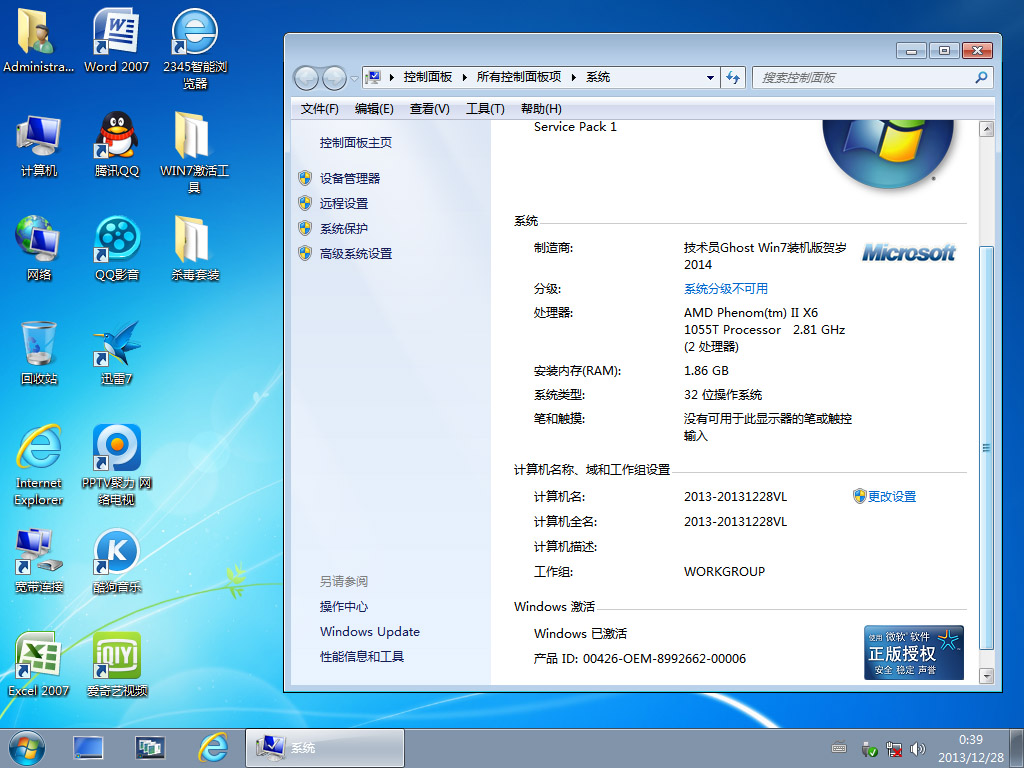Open the 帮助(H) menu
The width and height of the screenshot is (1024, 768).
[541, 109]
